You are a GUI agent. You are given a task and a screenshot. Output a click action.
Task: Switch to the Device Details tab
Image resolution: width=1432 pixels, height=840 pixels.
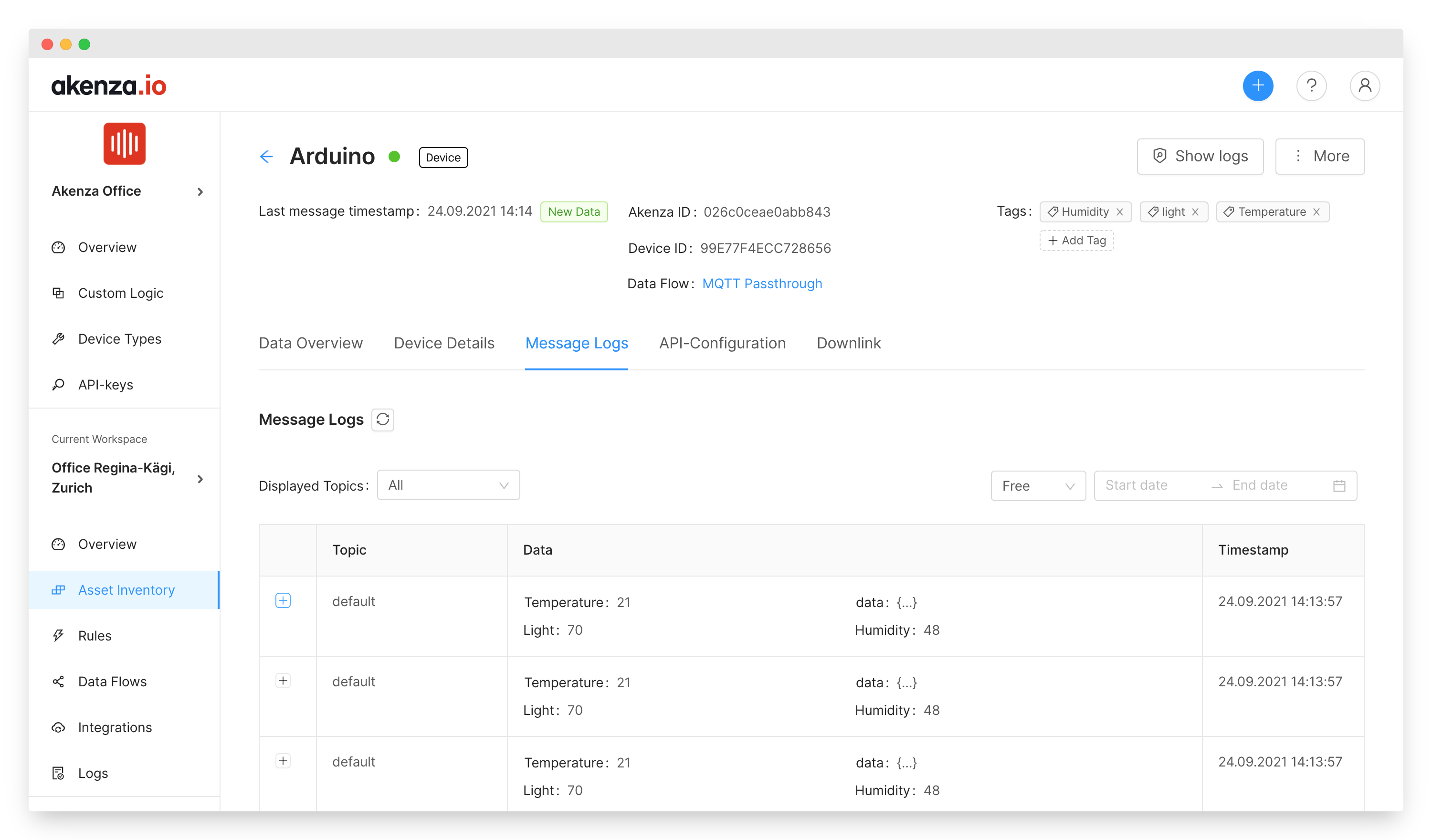coord(444,343)
